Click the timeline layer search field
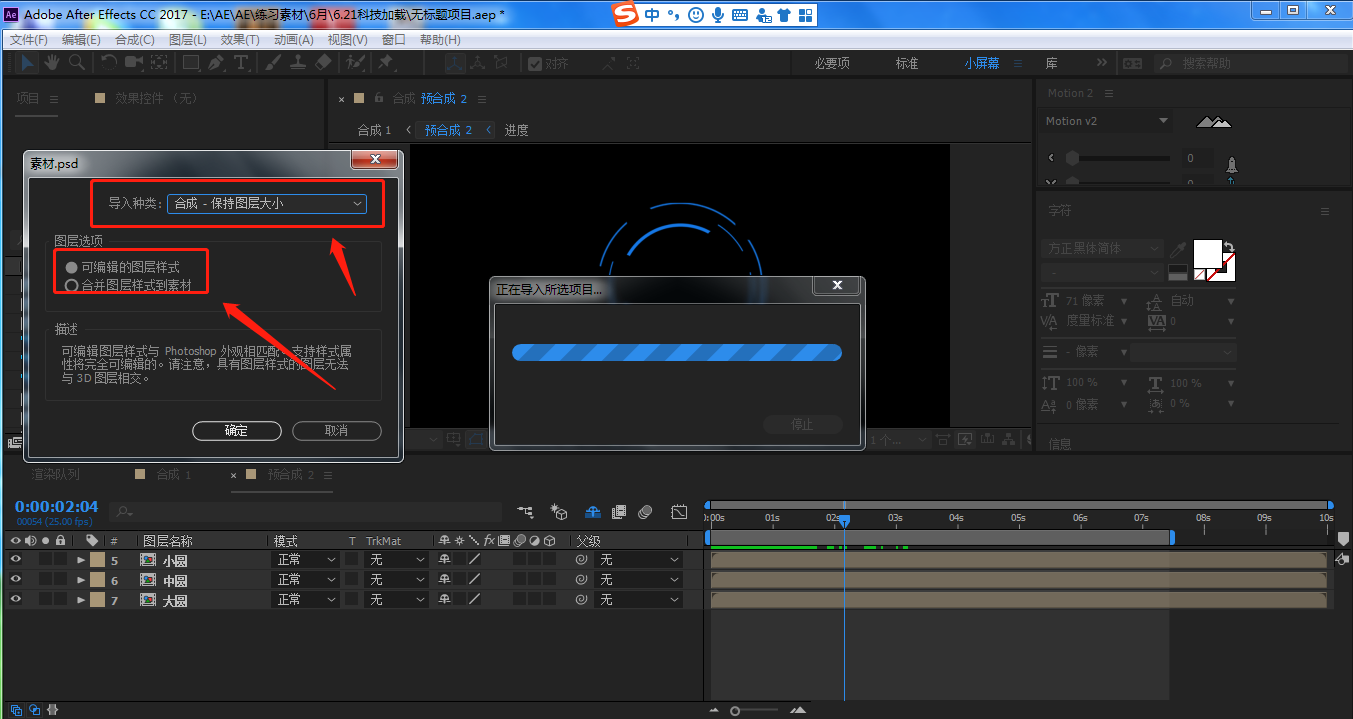This screenshot has width=1353, height=719. point(305,512)
